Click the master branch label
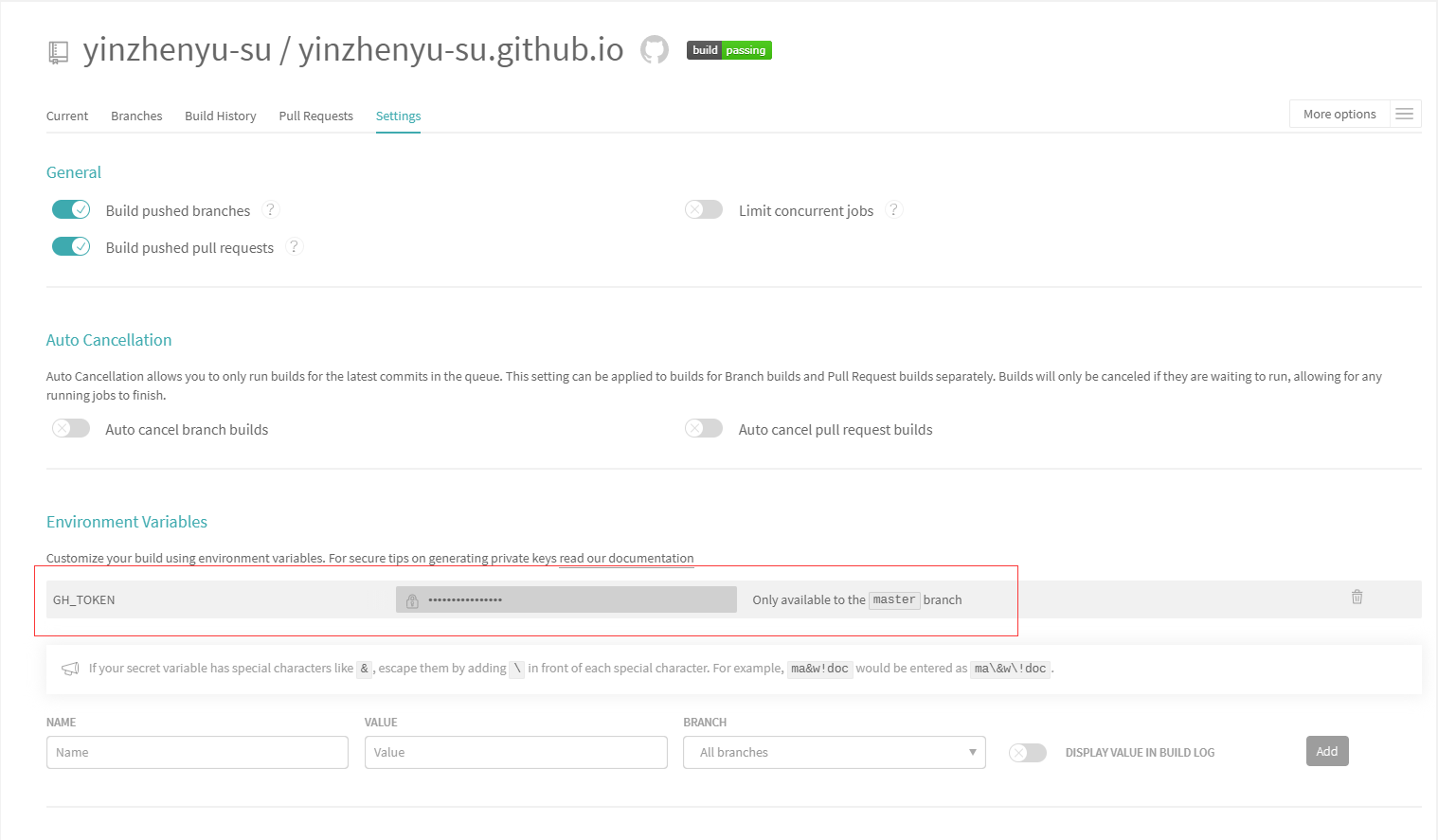The width and height of the screenshot is (1438, 840). [894, 599]
